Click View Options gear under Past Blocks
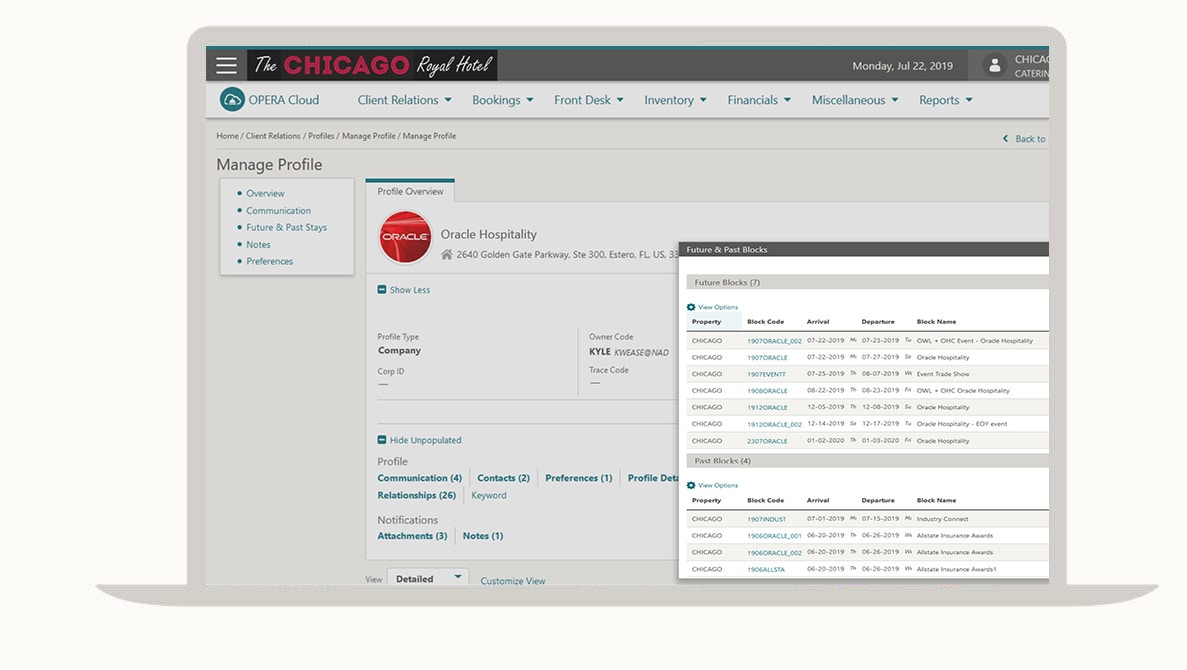 (x=691, y=485)
